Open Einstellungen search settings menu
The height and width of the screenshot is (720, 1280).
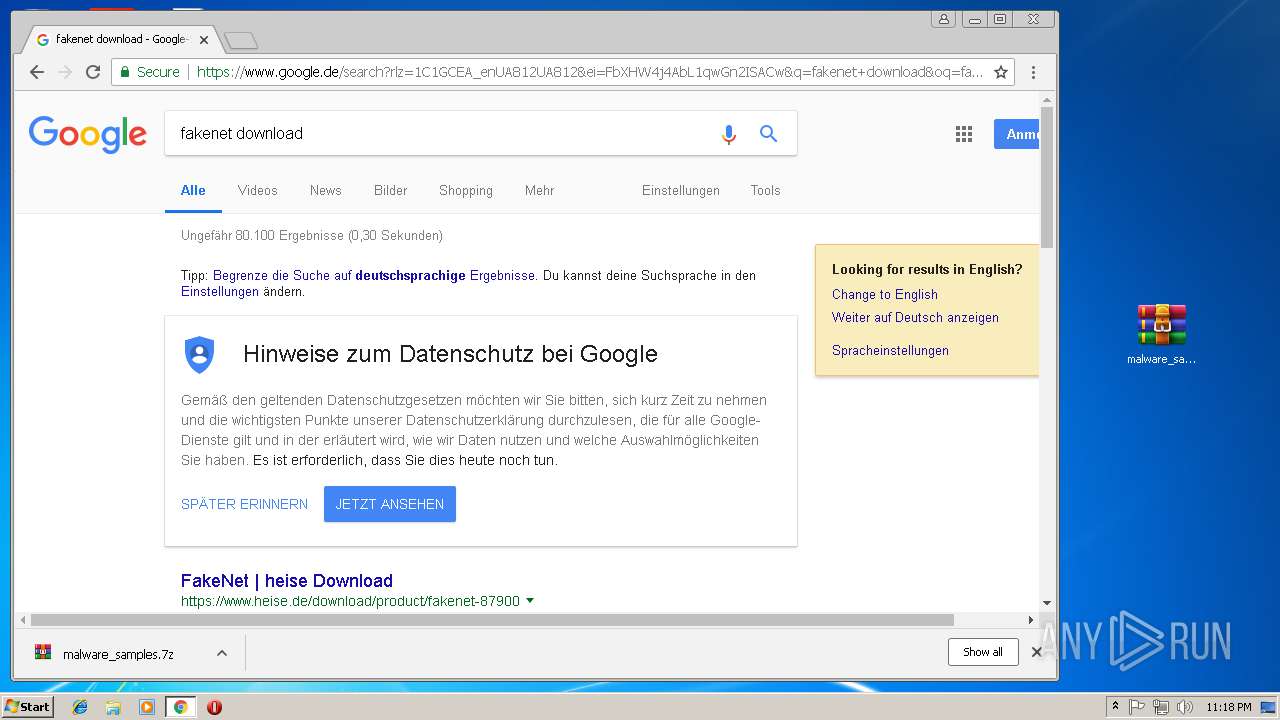681,190
